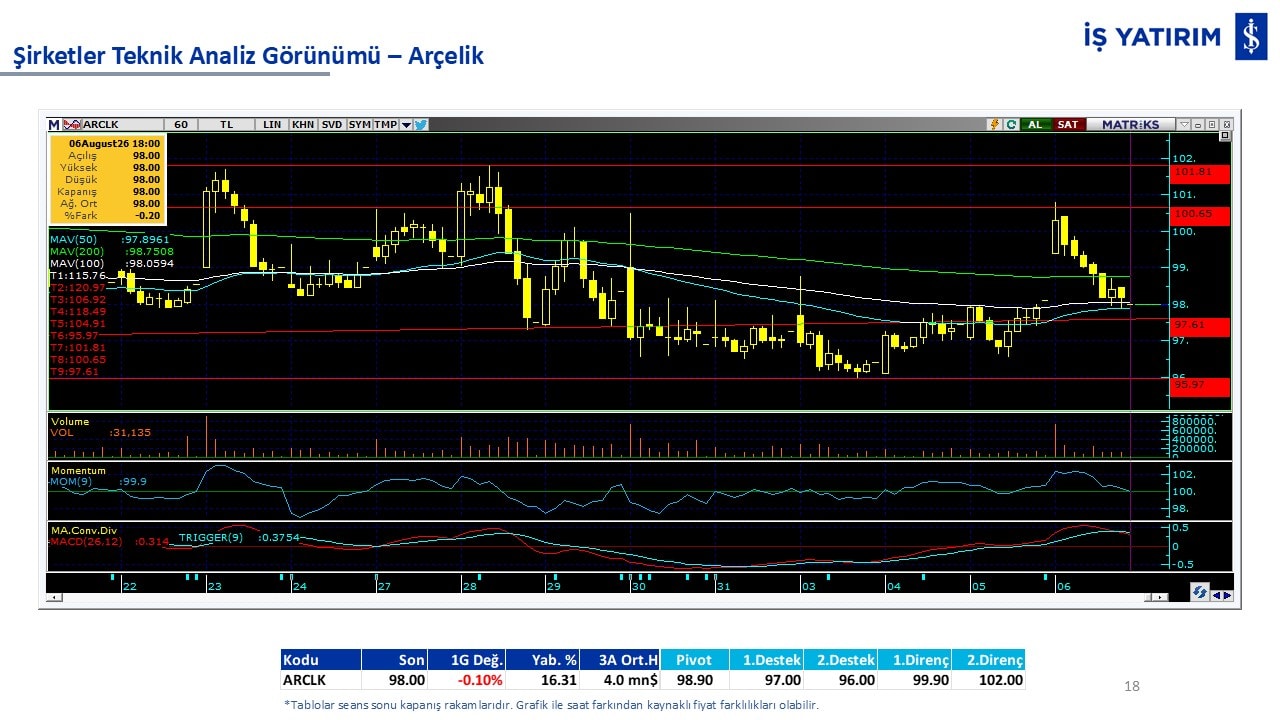
Task: Toggle the SYM button
Action: tap(360, 125)
